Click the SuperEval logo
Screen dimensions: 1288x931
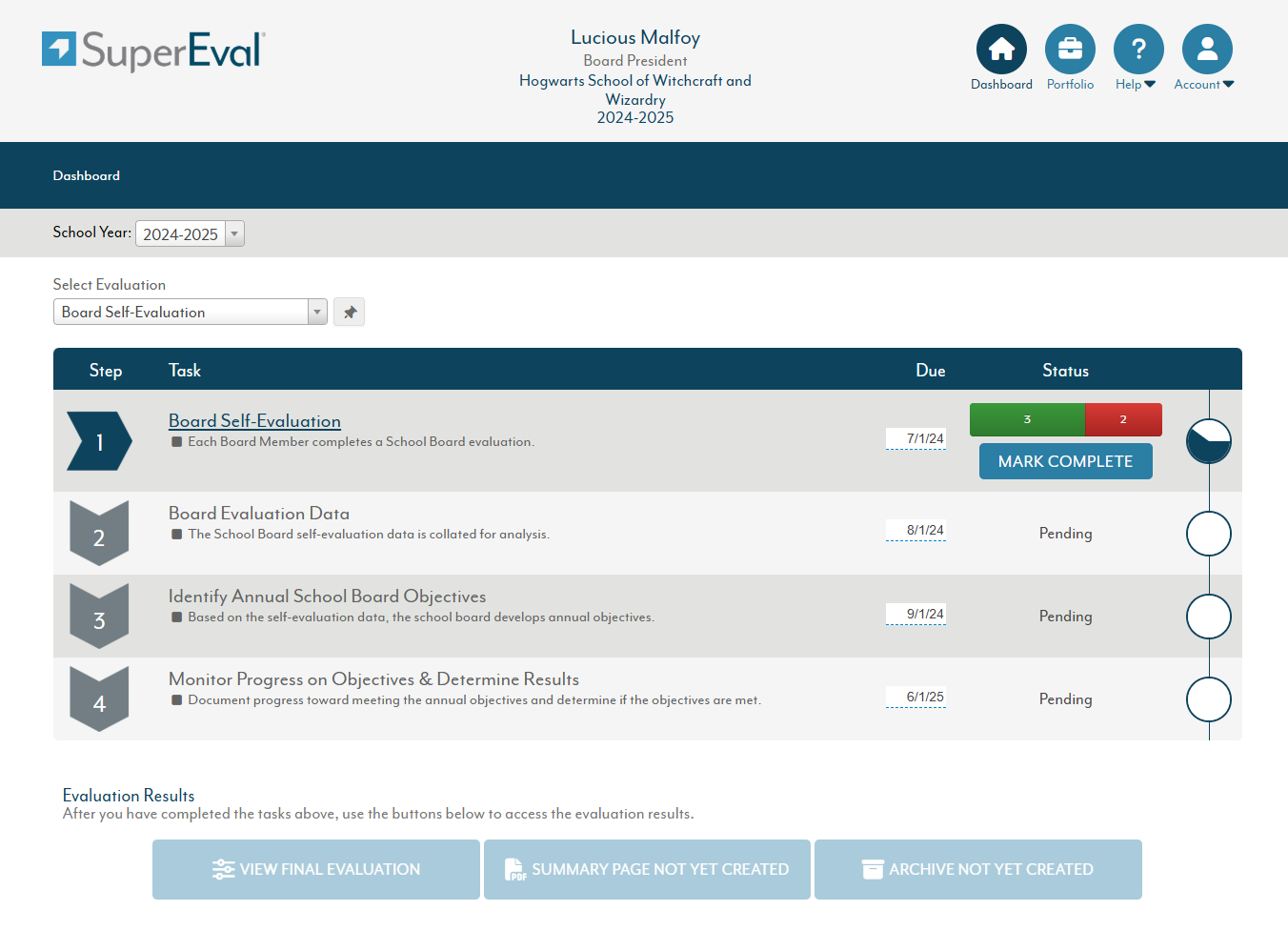tap(153, 51)
